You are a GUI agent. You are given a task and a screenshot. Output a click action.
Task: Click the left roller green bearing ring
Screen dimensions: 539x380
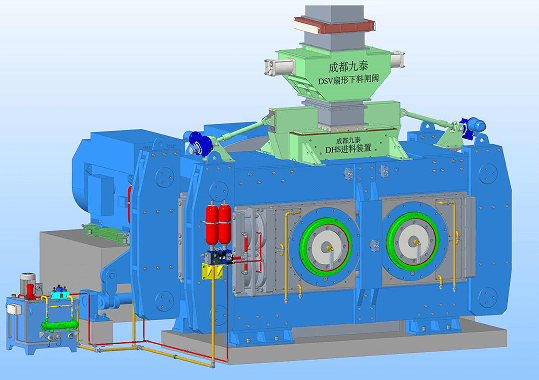click(x=326, y=247)
